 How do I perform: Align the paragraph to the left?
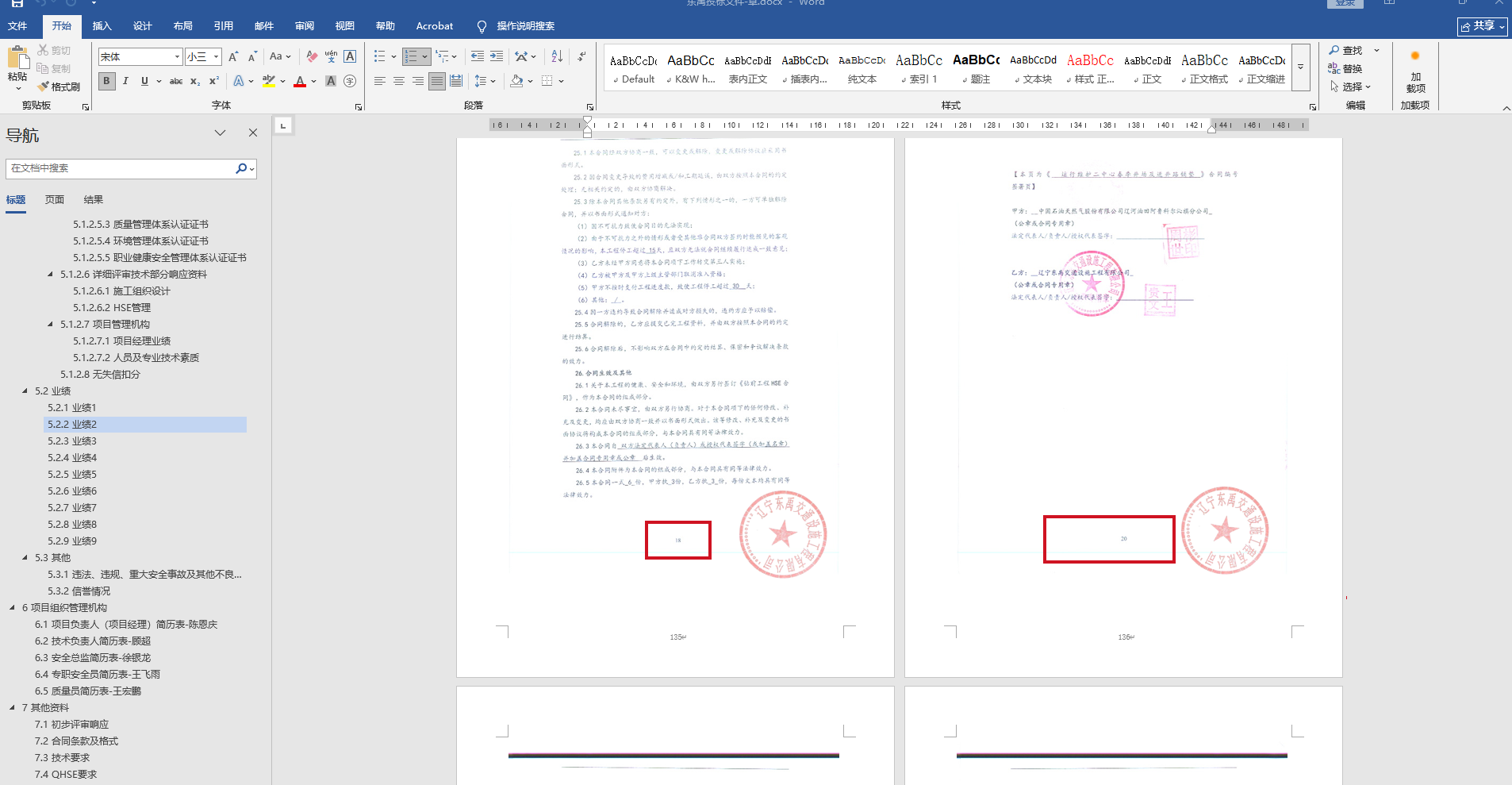[380, 81]
